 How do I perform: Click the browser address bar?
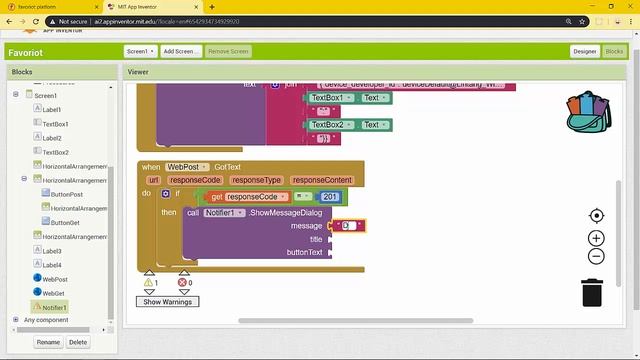click(x=317, y=22)
